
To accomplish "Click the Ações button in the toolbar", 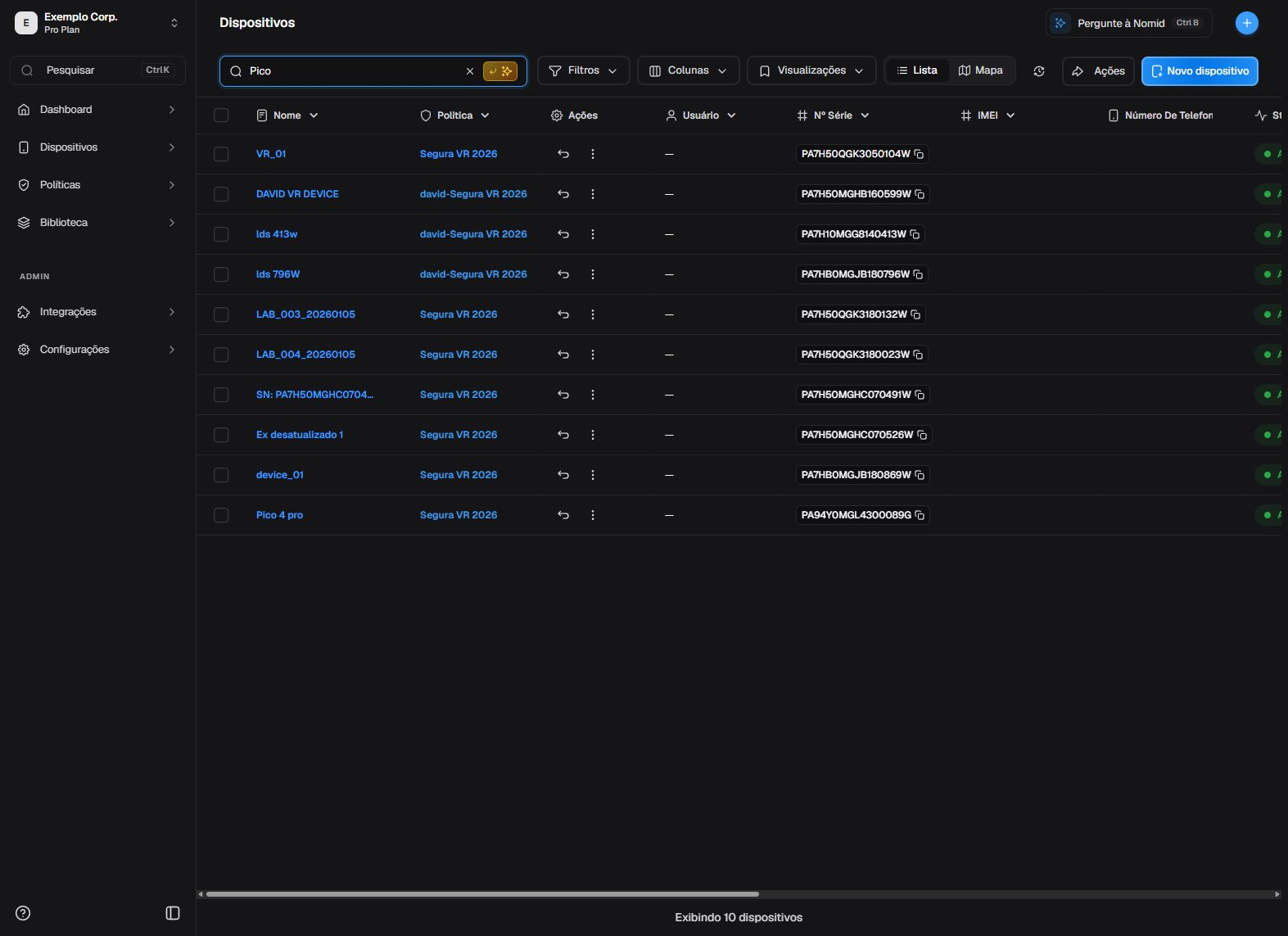I will point(1098,71).
